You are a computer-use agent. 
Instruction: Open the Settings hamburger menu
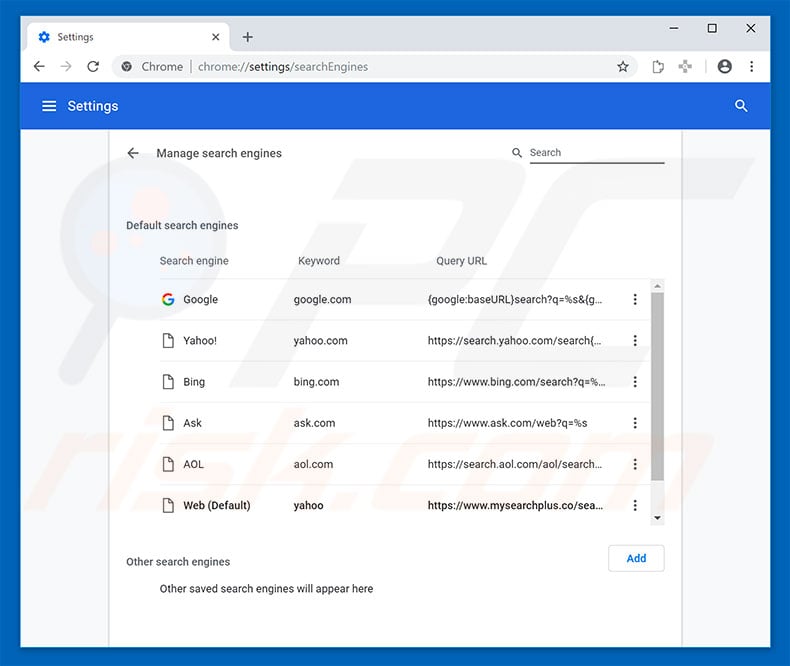click(49, 106)
